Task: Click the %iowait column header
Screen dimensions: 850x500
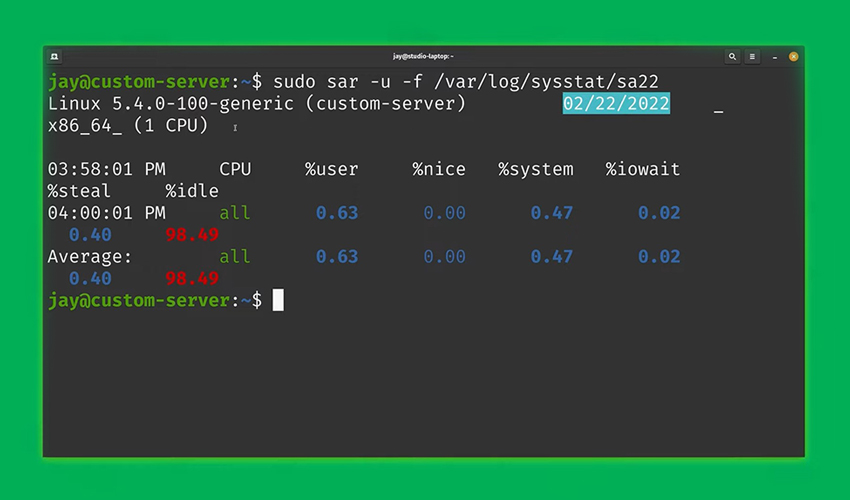Action: [x=643, y=169]
